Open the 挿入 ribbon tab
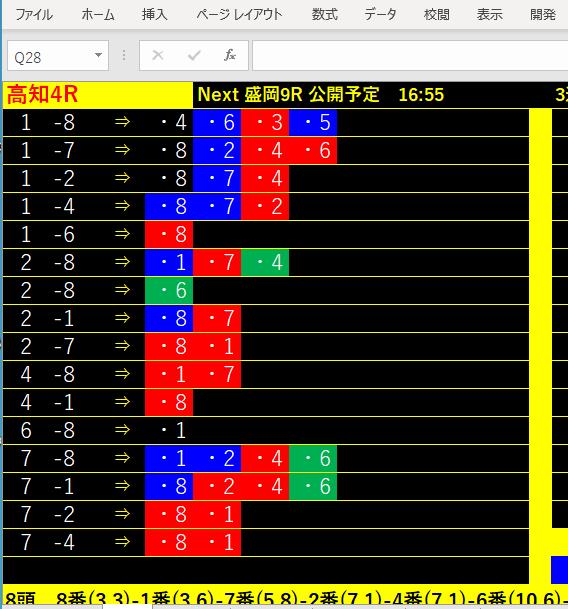The height and width of the screenshot is (609, 568). pos(154,15)
